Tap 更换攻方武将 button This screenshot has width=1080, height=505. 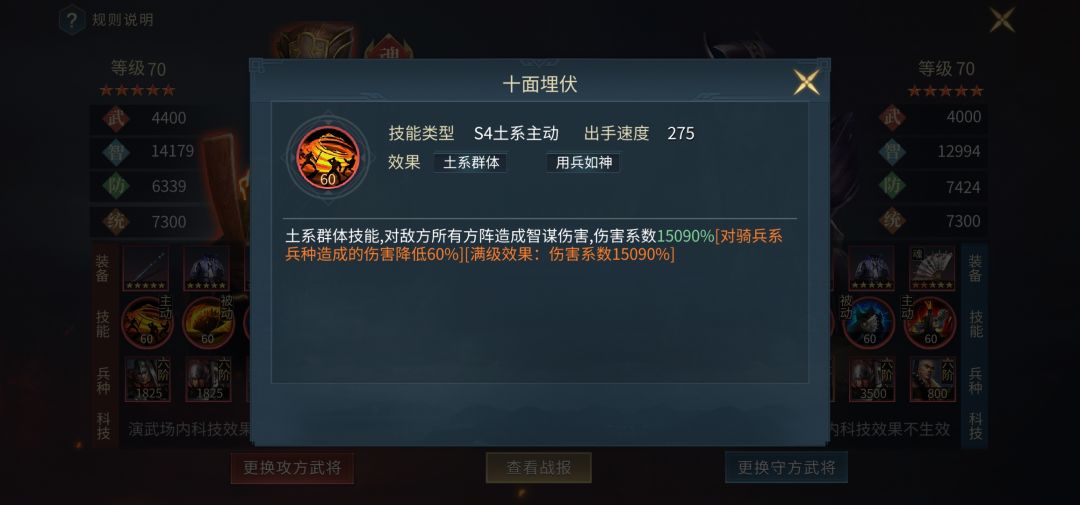click(292, 468)
